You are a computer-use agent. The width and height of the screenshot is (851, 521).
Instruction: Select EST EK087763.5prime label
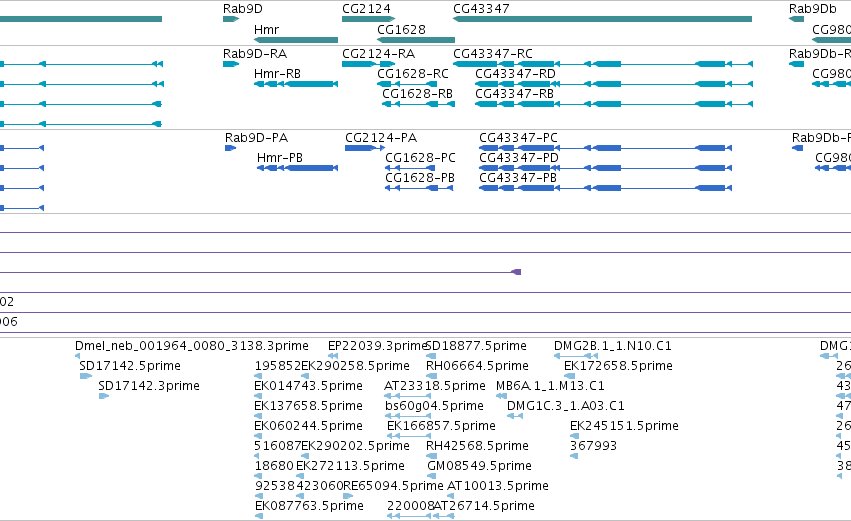(x=309, y=506)
